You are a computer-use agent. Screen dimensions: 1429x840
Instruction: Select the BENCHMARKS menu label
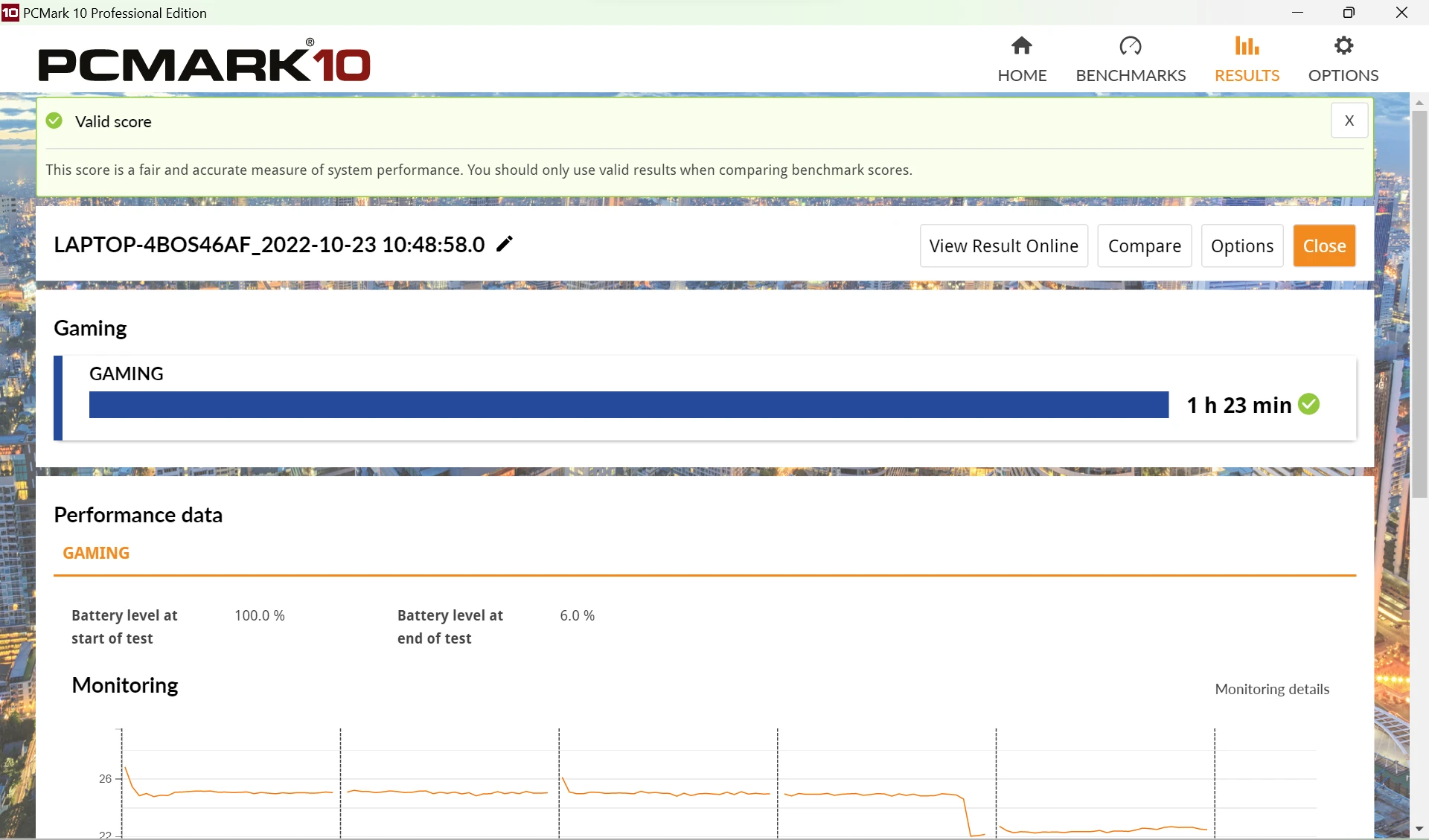[1131, 75]
